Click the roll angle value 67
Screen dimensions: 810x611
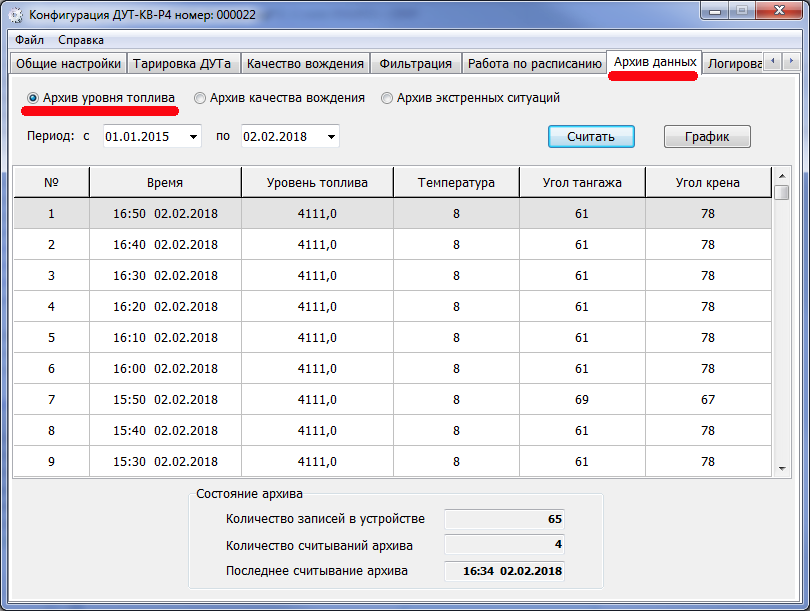[x=708, y=399]
